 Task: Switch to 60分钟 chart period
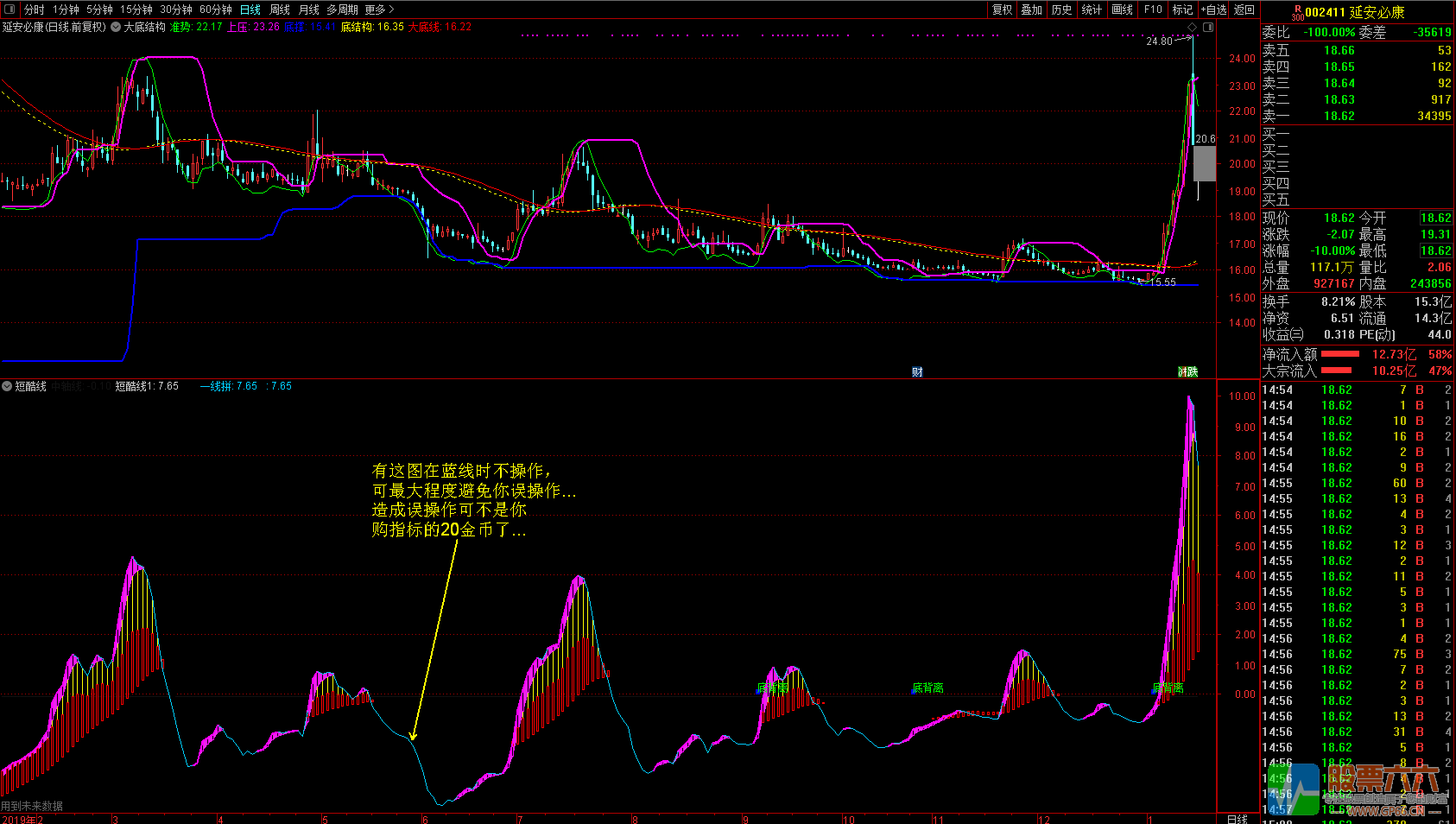pos(216,10)
